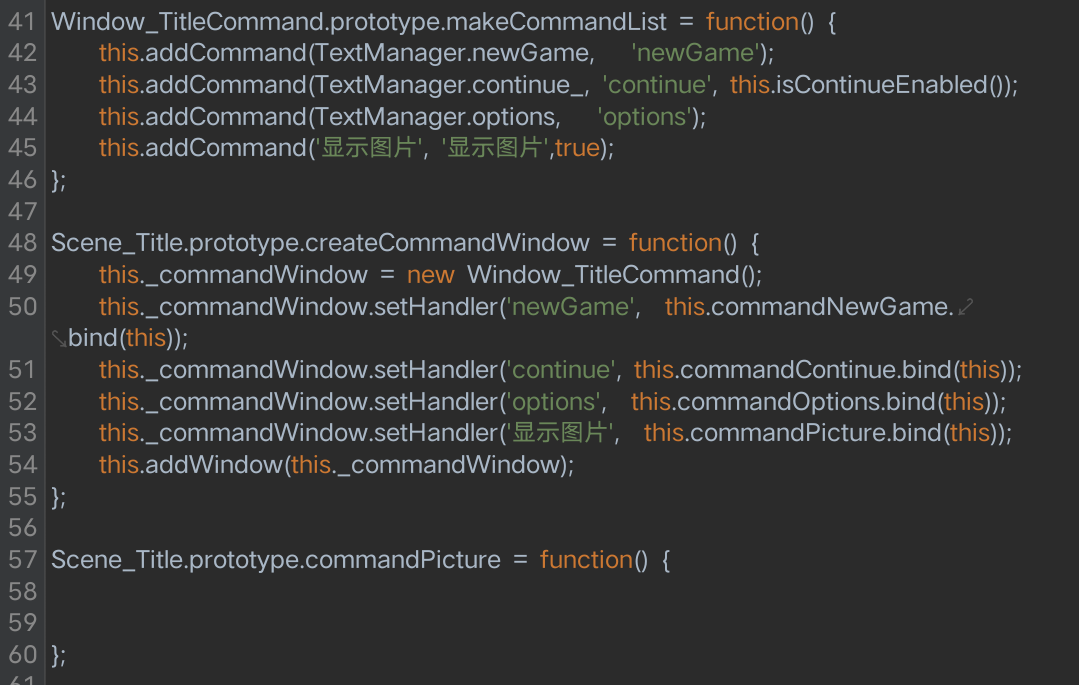1079x685 pixels.
Task: Click TextManager.options on line 44
Action: [435, 117]
